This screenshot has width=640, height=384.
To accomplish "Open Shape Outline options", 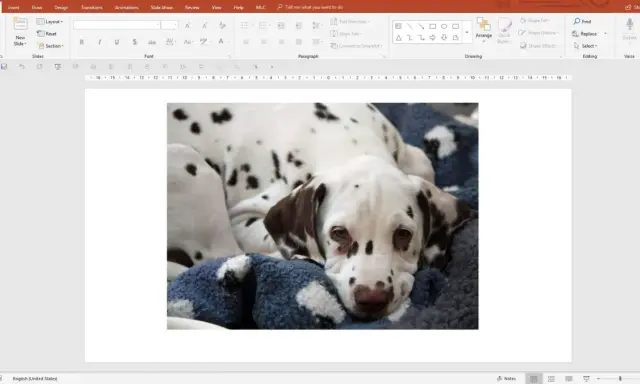I will tap(539, 33).
